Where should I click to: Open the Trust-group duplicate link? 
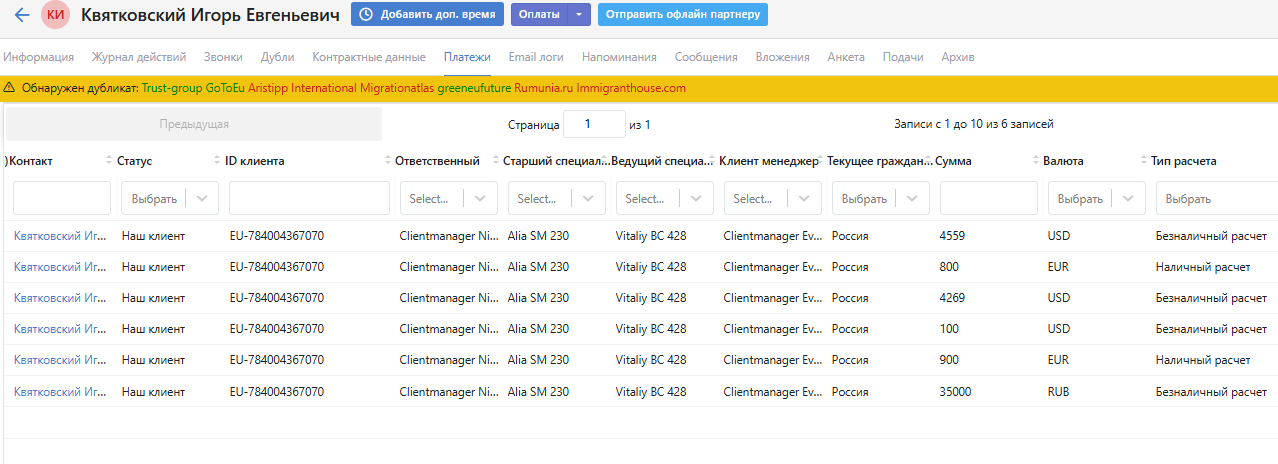pos(172,88)
